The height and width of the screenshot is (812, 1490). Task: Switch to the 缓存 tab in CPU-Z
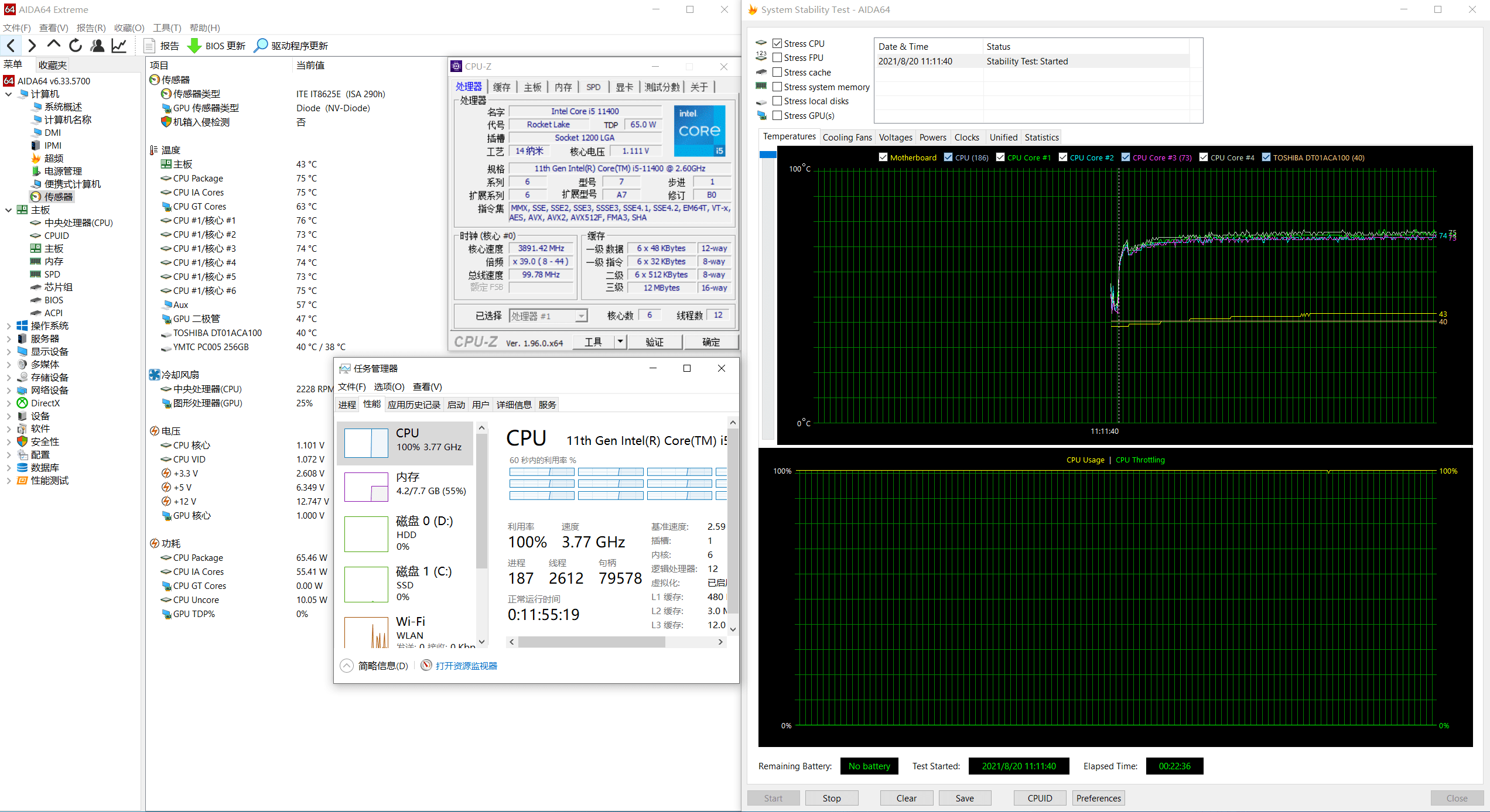point(502,87)
